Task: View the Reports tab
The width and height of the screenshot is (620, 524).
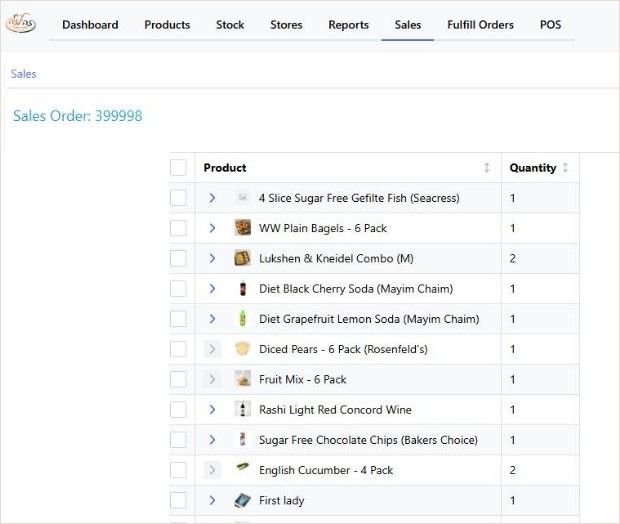Action: pos(348,25)
